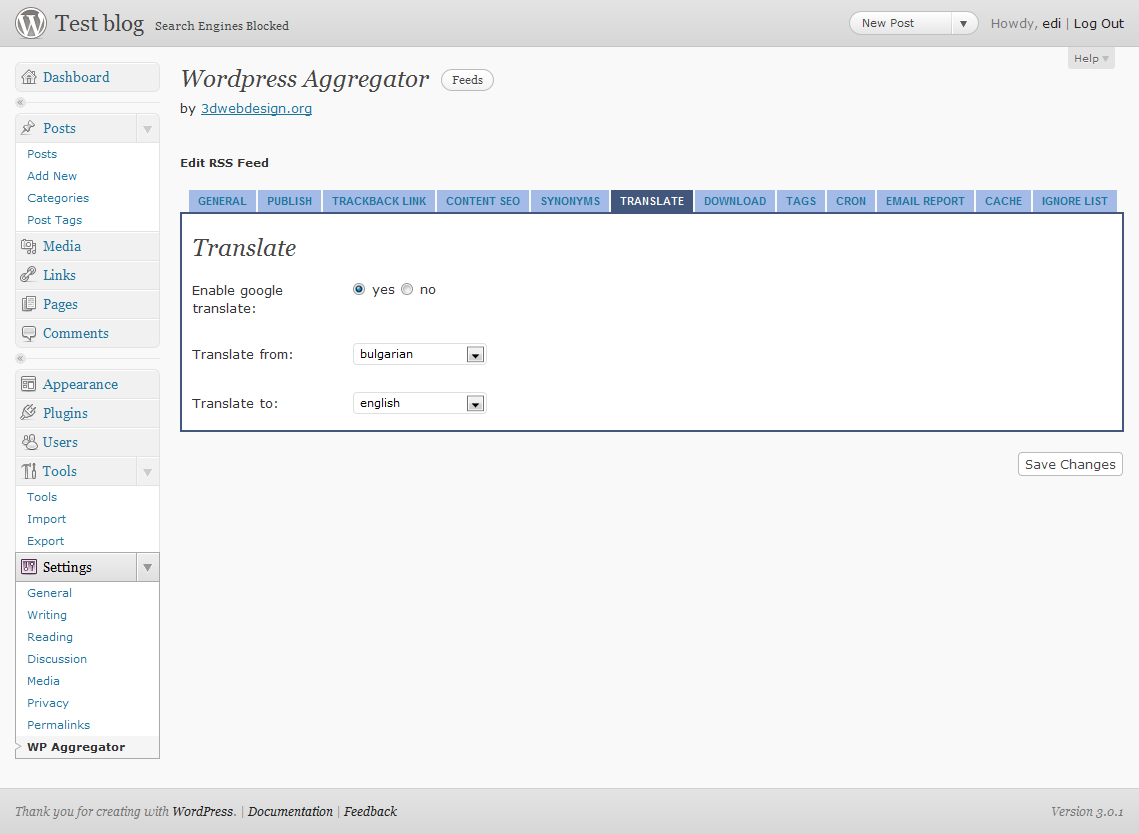Click the Users icon in sidebar
Viewport: 1139px width, 834px height.
coord(28,442)
